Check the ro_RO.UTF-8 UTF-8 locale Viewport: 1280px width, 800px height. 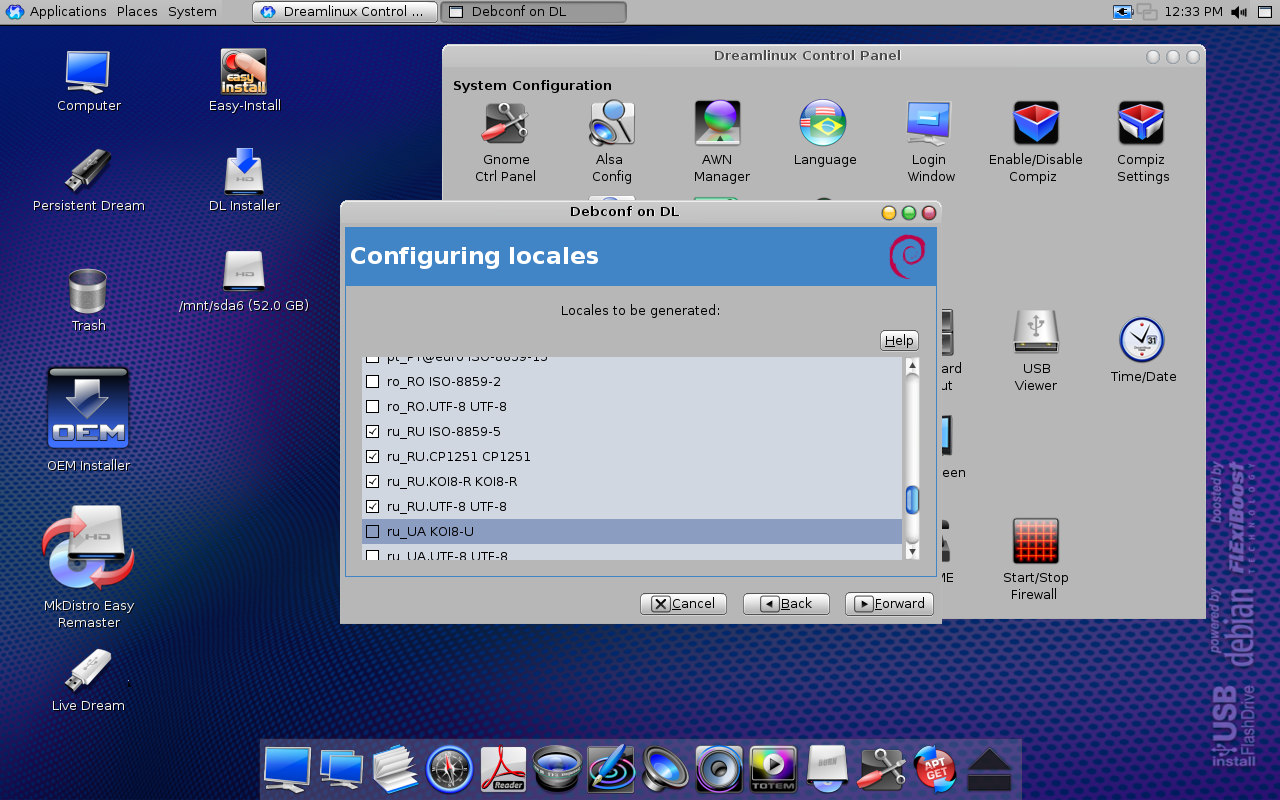[373, 407]
